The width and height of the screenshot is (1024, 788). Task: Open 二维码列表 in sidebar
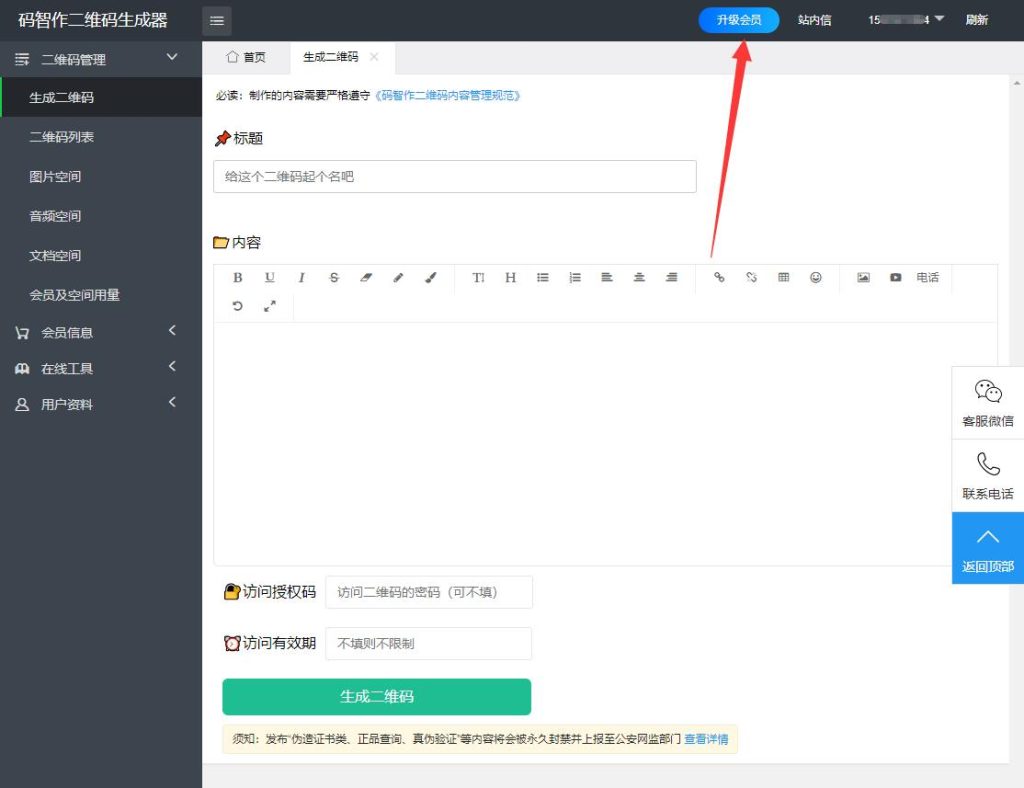pyautogui.click(x=101, y=136)
